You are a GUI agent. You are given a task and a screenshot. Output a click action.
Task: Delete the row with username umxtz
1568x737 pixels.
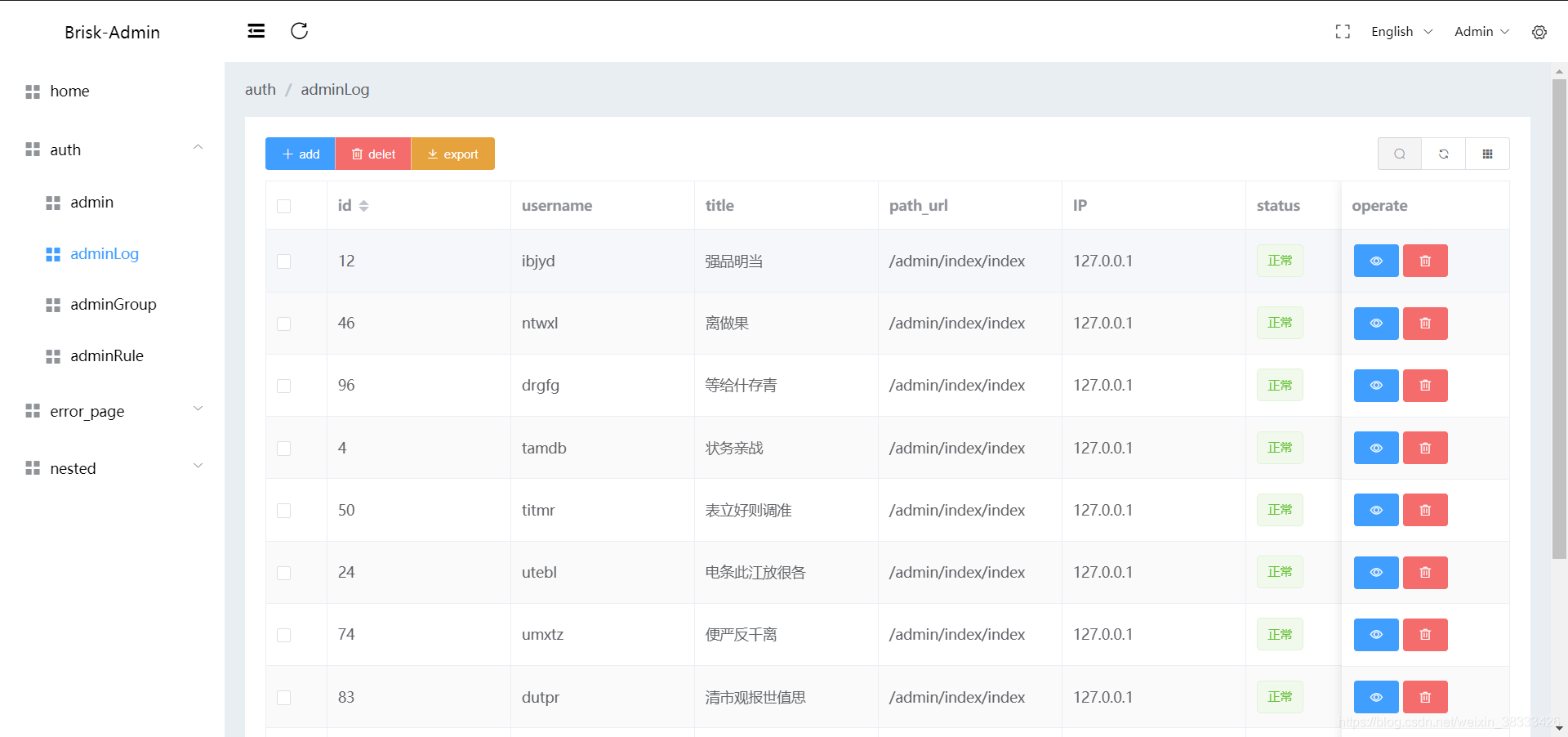(1425, 635)
